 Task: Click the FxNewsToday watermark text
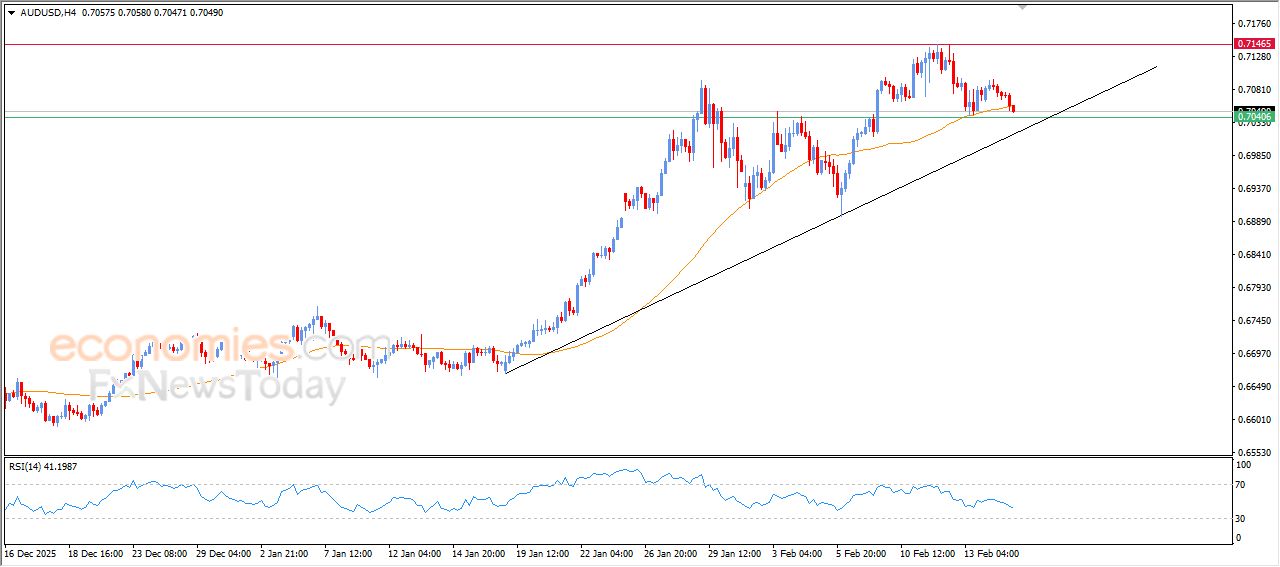(x=215, y=384)
